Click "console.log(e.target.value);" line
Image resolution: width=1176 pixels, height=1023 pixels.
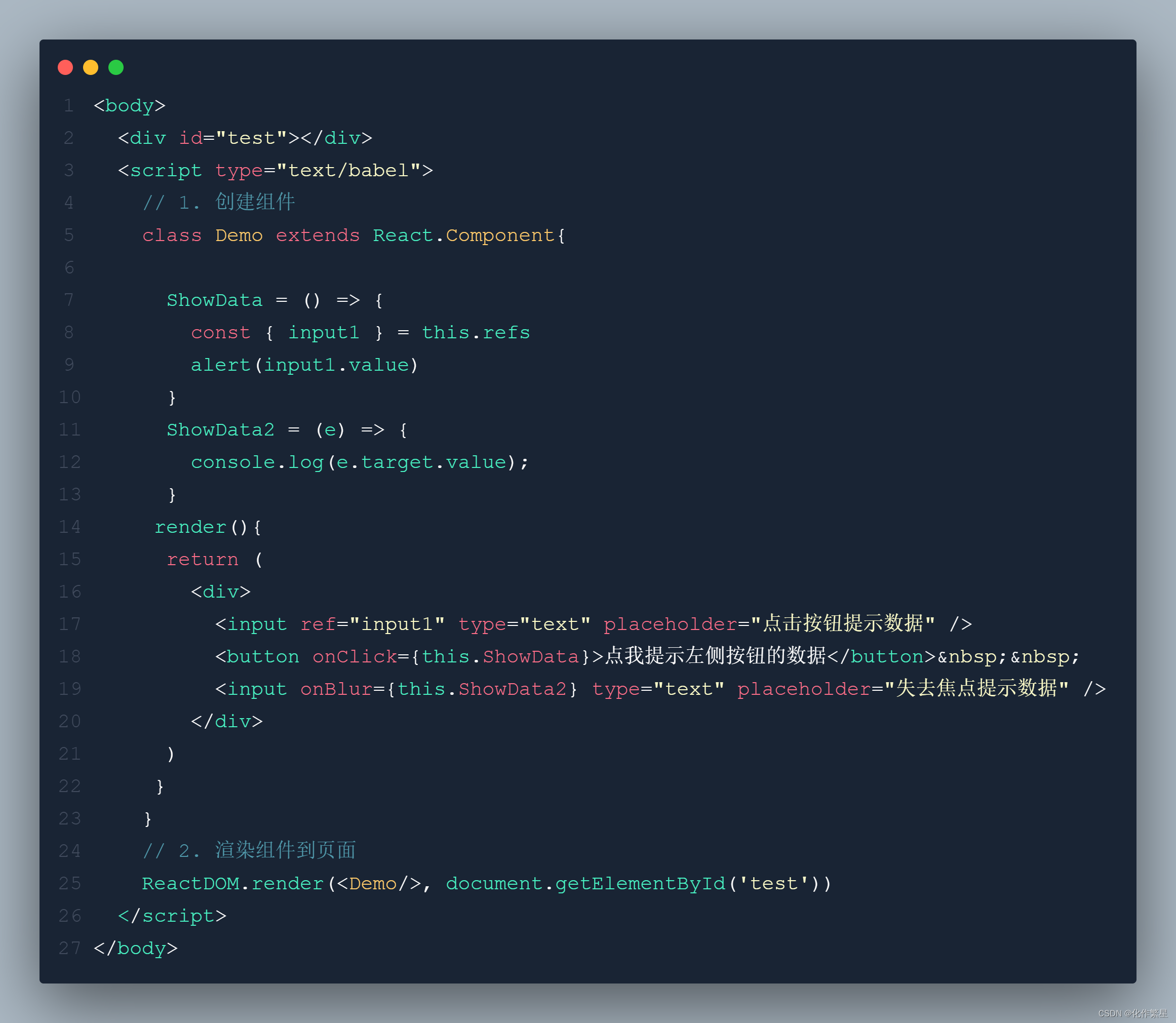pos(360,462)
